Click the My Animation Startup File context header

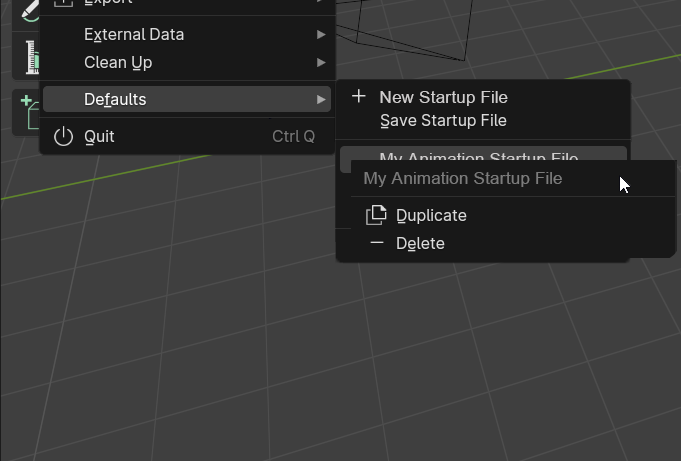463,179
